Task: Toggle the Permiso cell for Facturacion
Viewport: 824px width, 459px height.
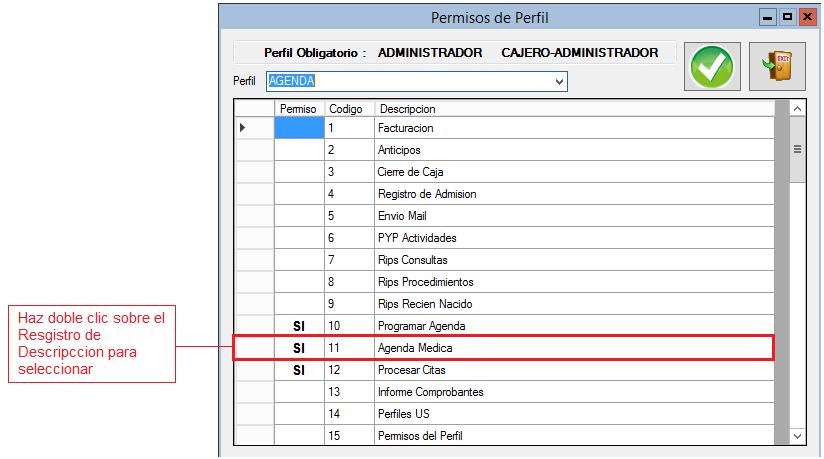Action: coord(298,128)
